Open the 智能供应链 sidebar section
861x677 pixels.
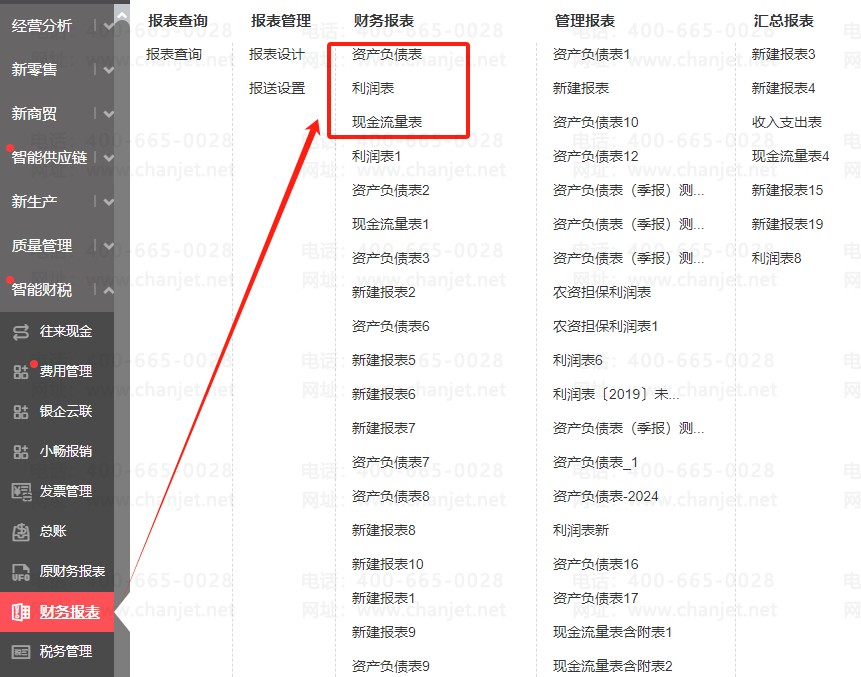click(49, 158)
